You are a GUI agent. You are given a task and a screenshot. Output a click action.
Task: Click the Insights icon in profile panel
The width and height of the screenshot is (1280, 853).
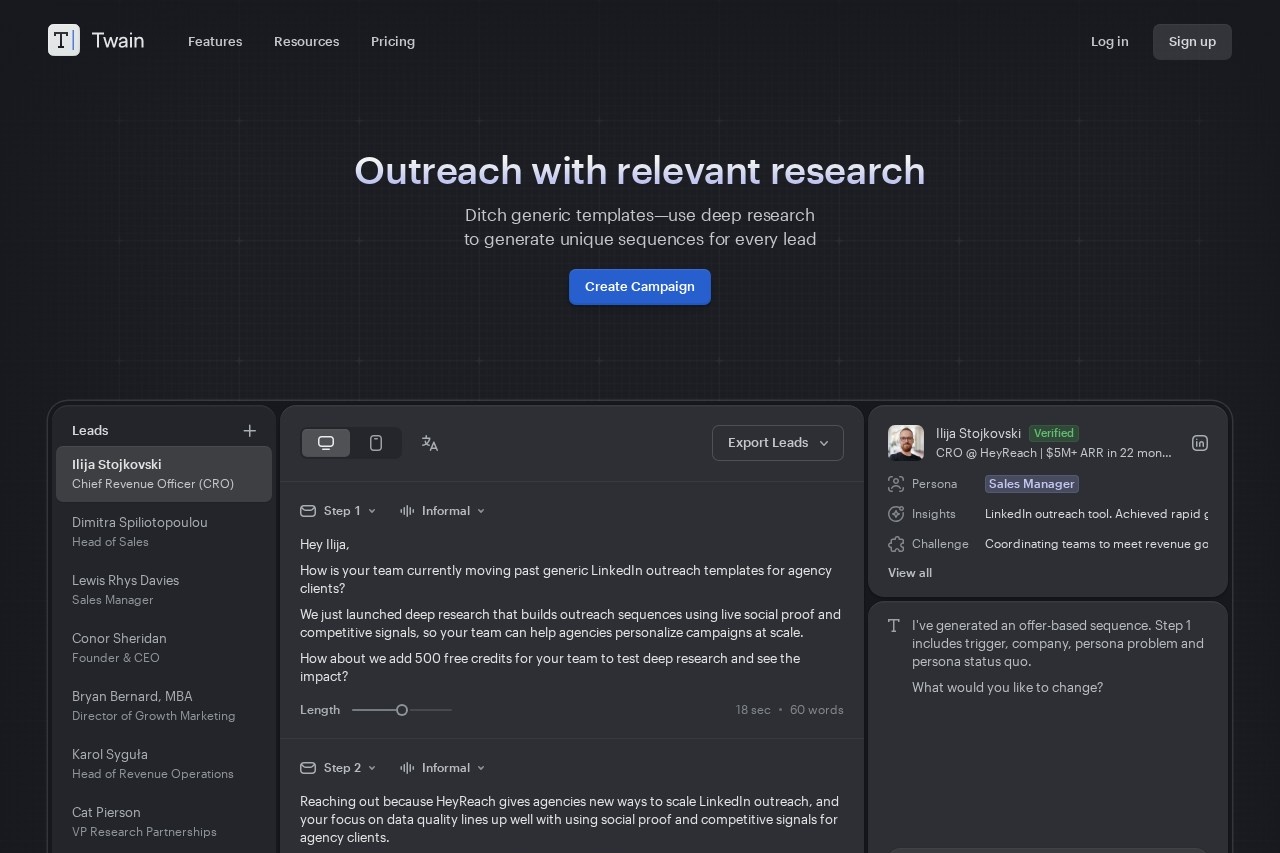[896, 514]
